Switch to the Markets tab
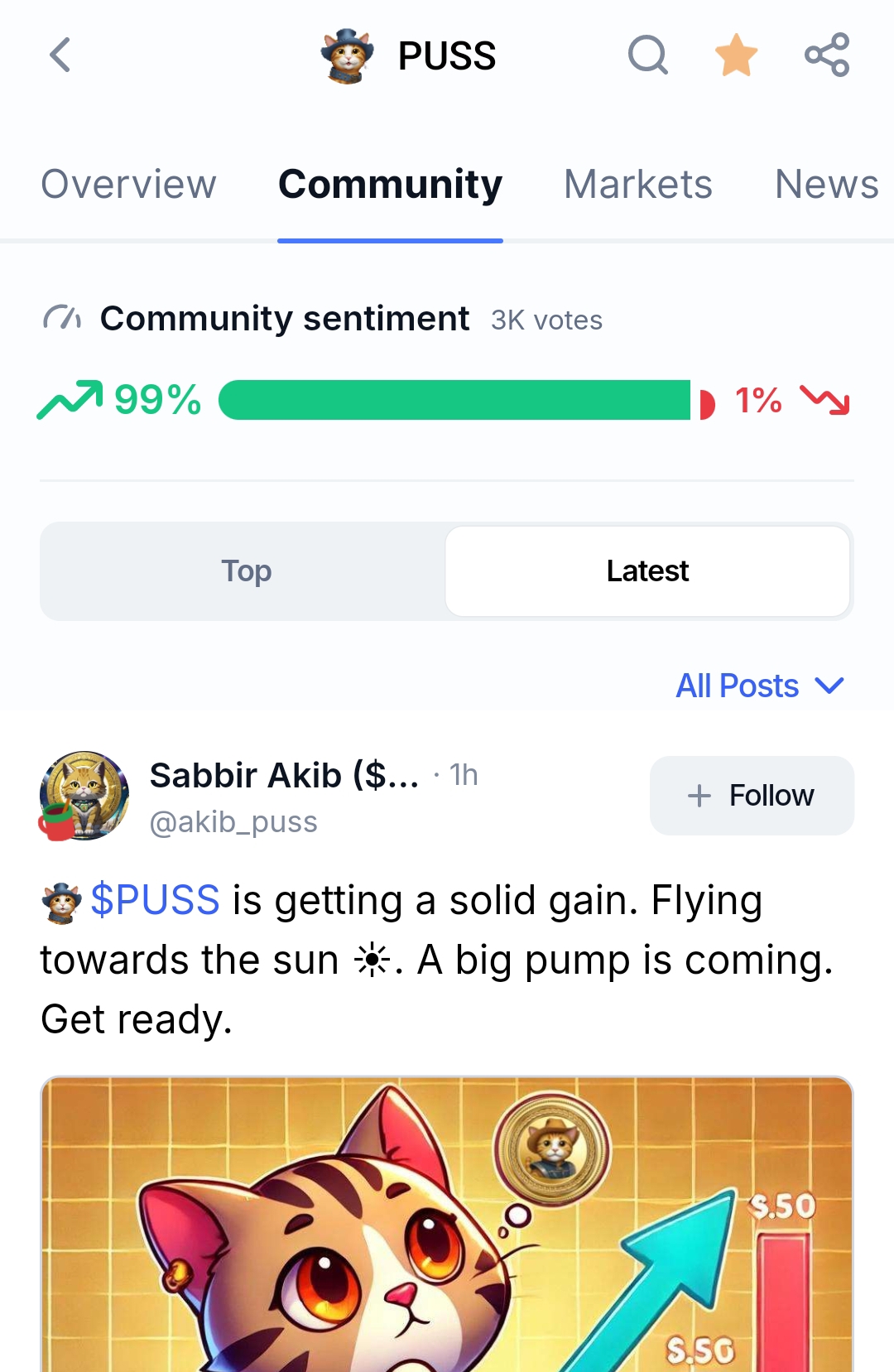 coord(637,184)
